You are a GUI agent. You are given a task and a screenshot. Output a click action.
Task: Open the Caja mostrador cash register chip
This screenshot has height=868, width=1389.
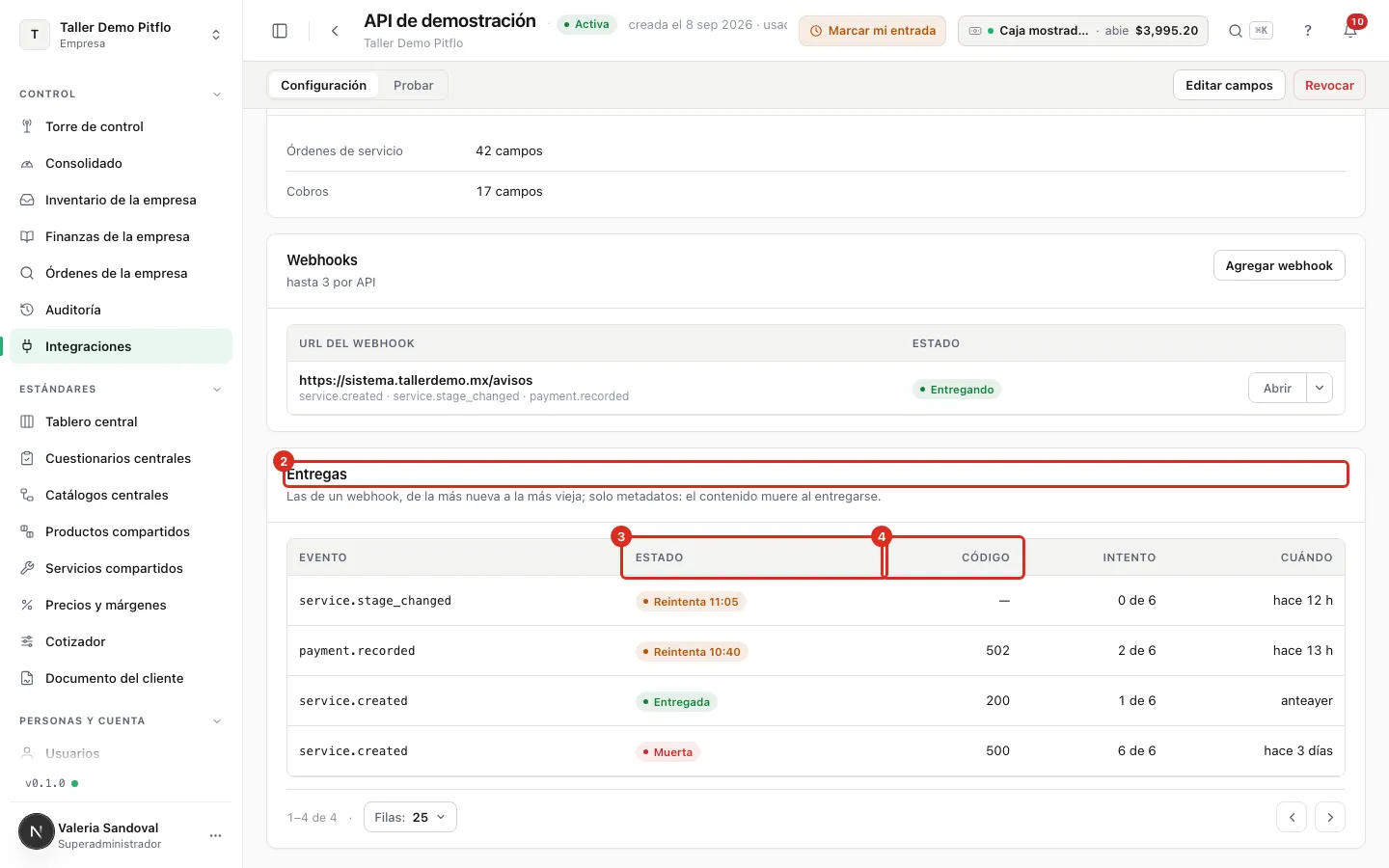tap(1083, 31)
